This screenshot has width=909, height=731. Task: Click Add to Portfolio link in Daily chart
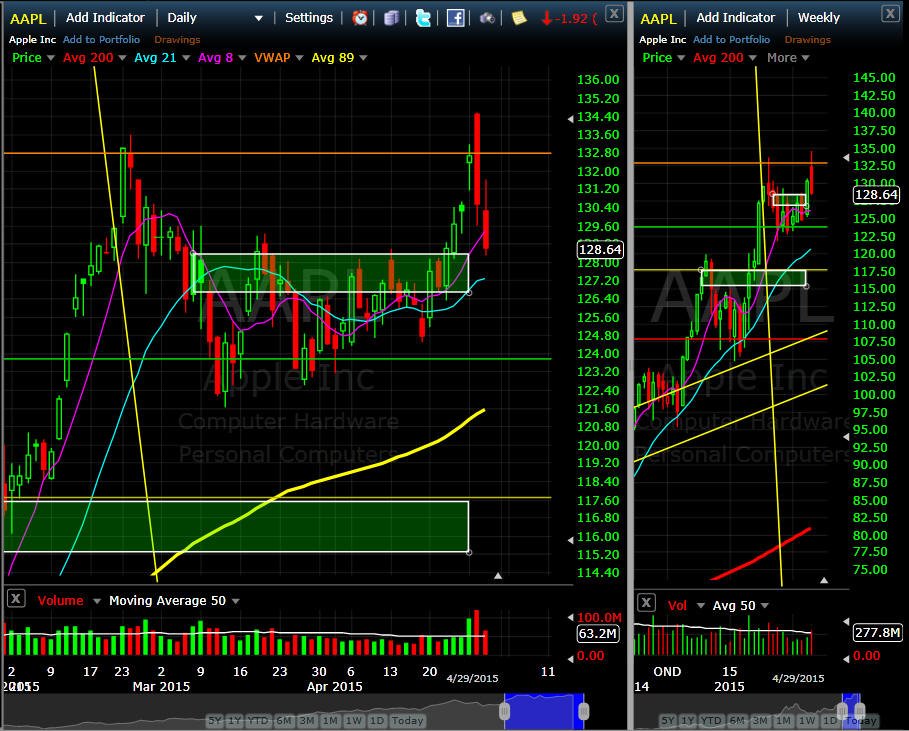pos(101,39)
